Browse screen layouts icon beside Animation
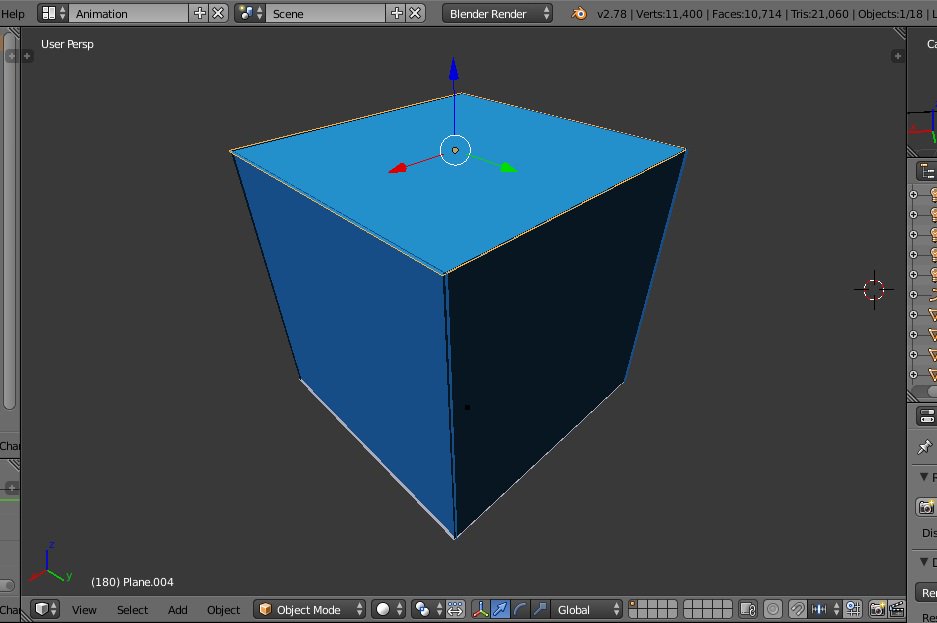The width and height of the screenshot is (937, 623). [53, 13]
